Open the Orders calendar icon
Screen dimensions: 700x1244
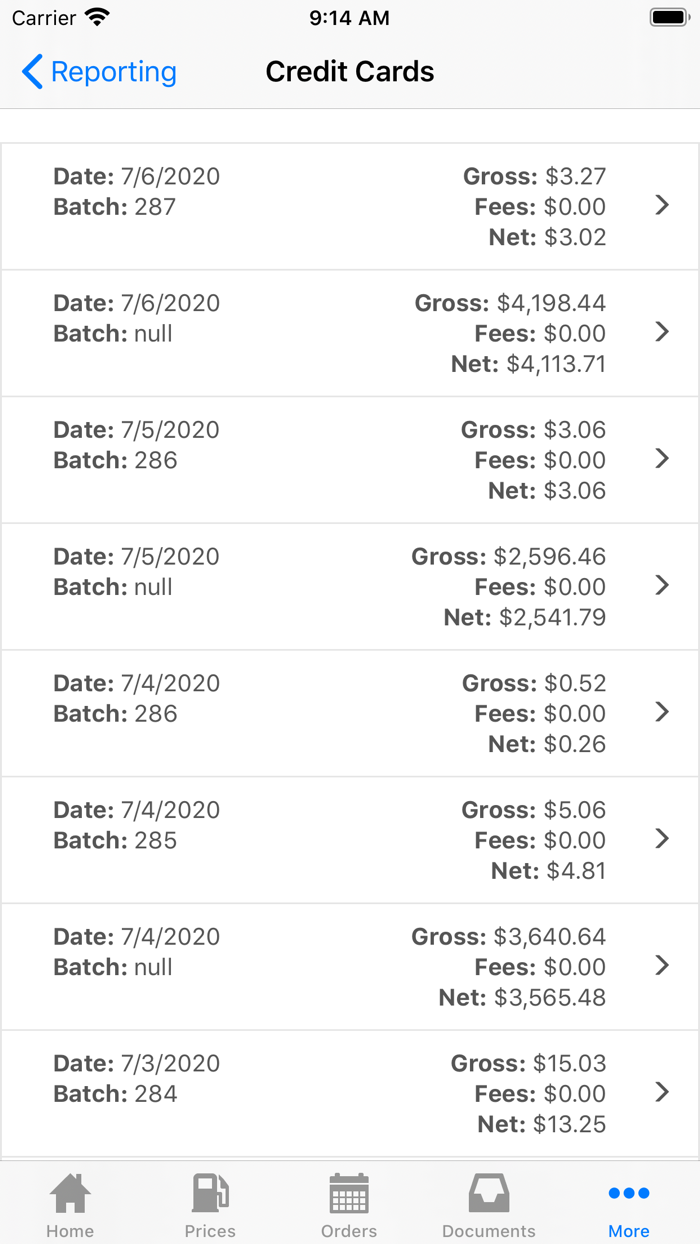[349, 1193]
